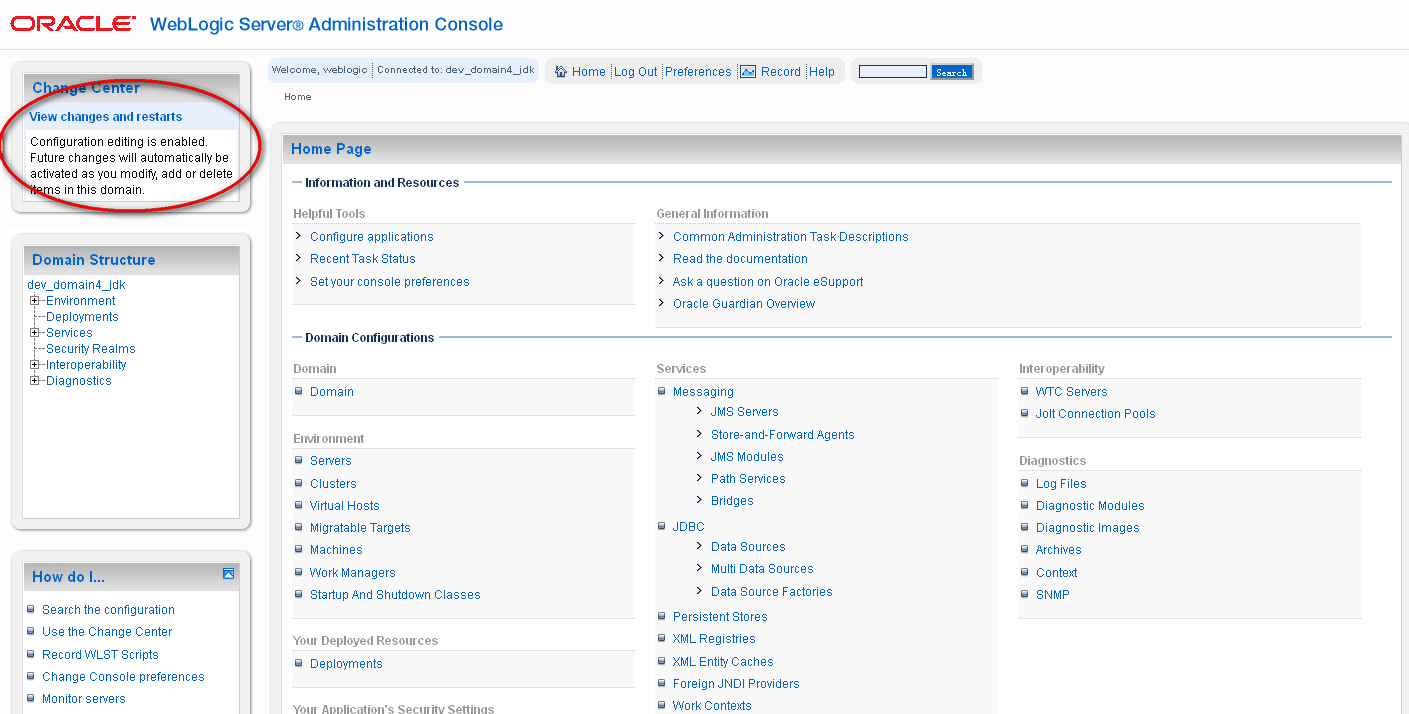1409x714 pixels.
Task: Open Multi Data Sources link
Action: click(762, 569)
